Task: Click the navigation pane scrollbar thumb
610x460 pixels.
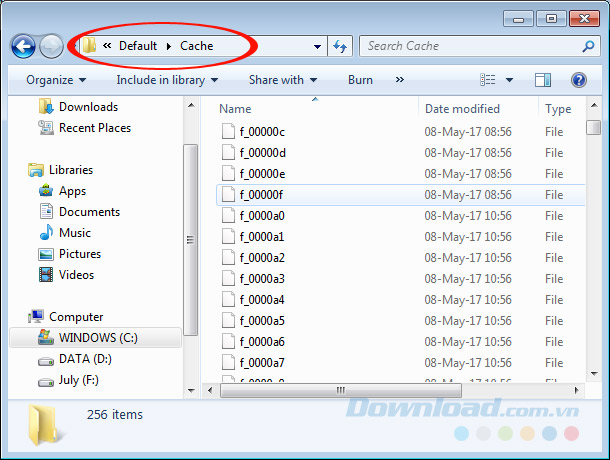Action: tap(190, 240)
